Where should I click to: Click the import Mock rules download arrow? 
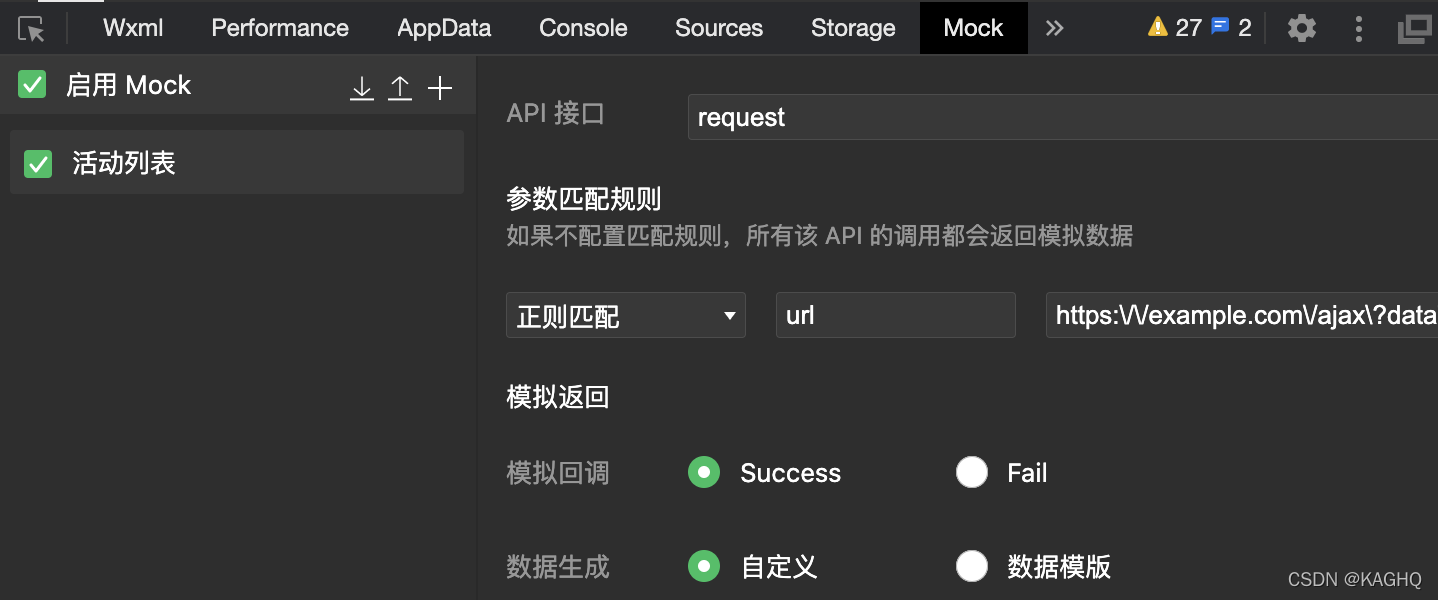tap(361, 88)
